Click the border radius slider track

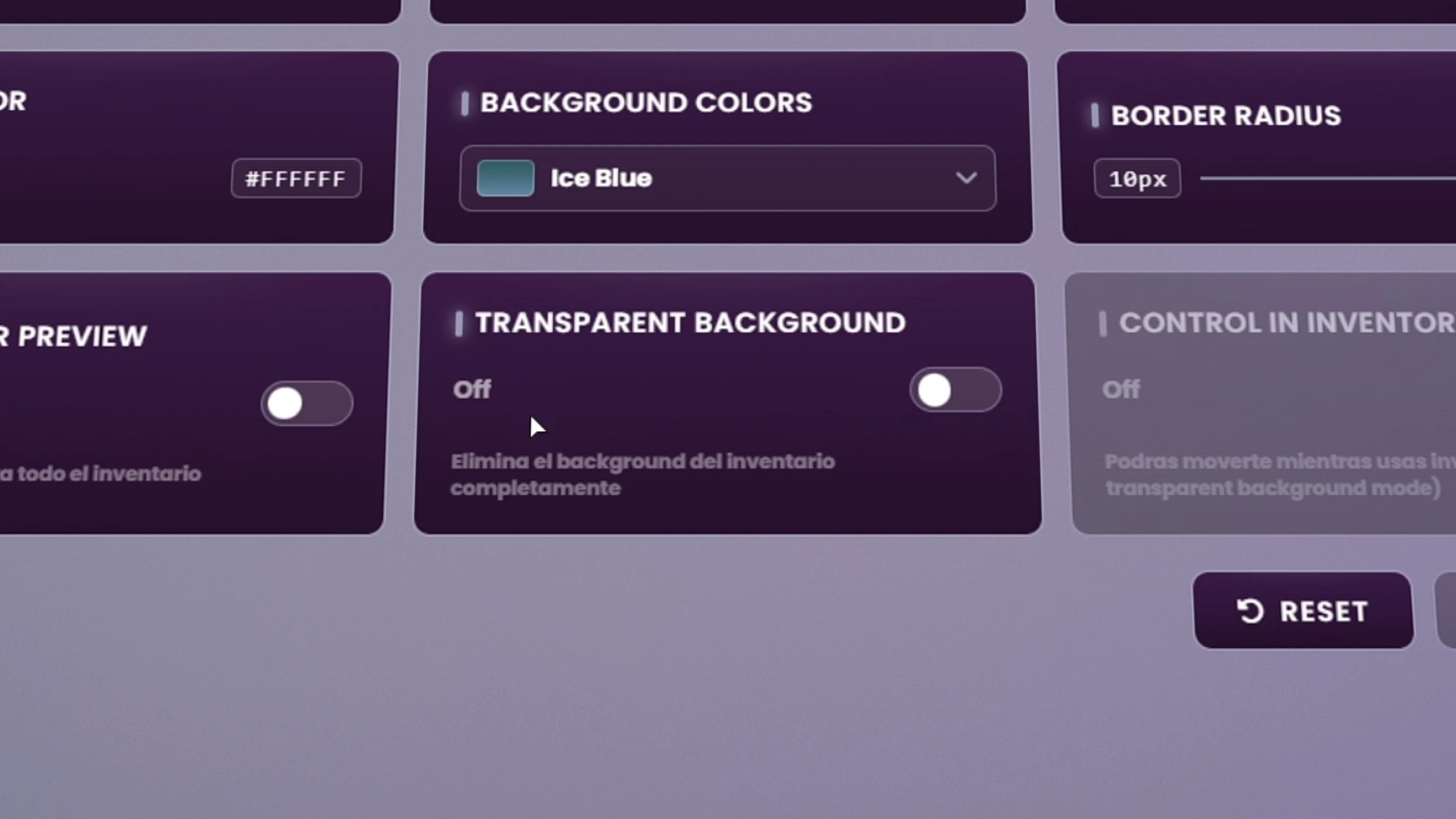(1328, 178)
